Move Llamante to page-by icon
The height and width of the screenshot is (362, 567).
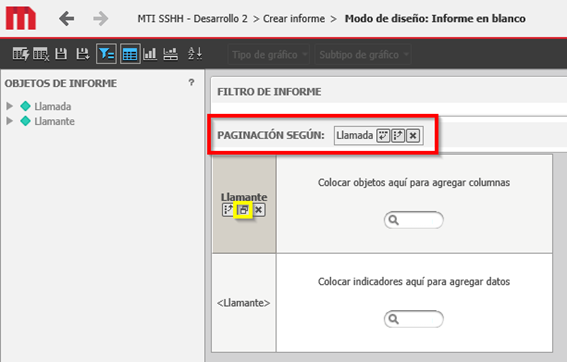click(x=243, y=210)
